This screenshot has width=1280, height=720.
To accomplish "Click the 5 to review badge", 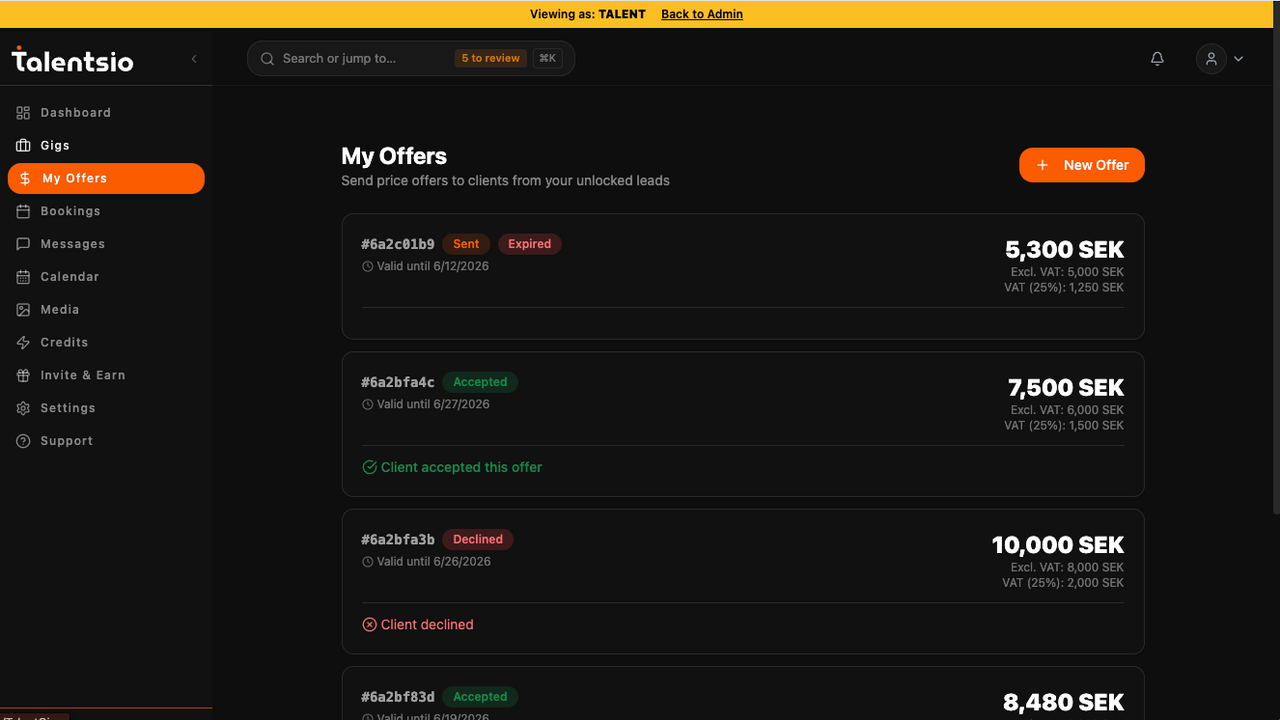I will pyautogui.click(x=491, y=59).
